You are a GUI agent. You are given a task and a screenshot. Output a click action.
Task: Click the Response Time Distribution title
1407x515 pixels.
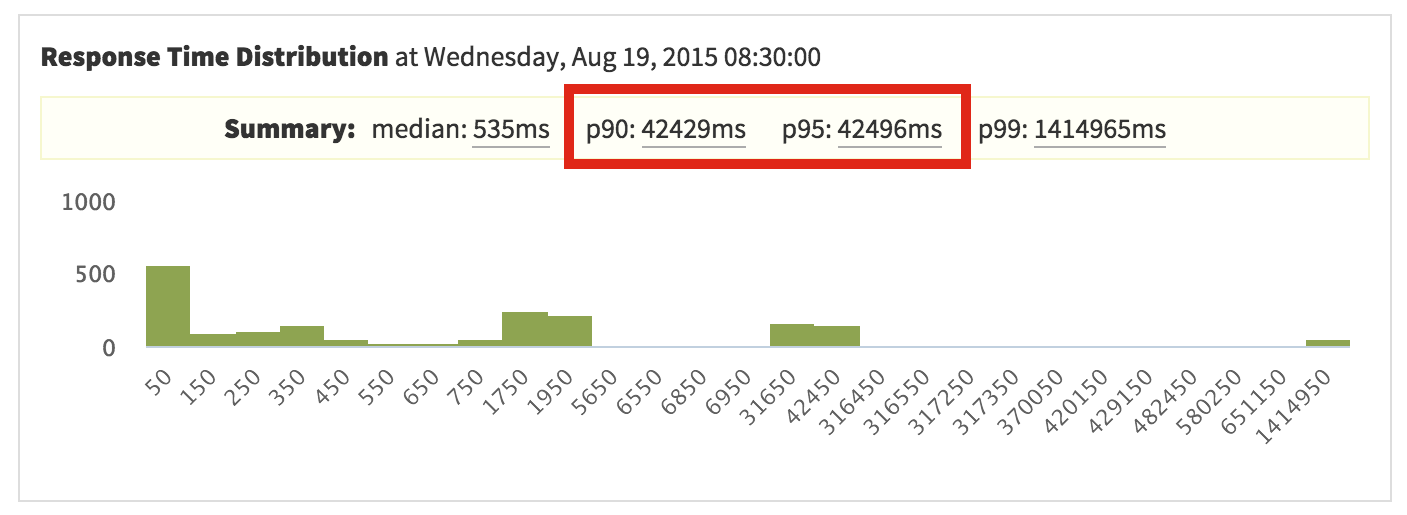tap(214, 57)
